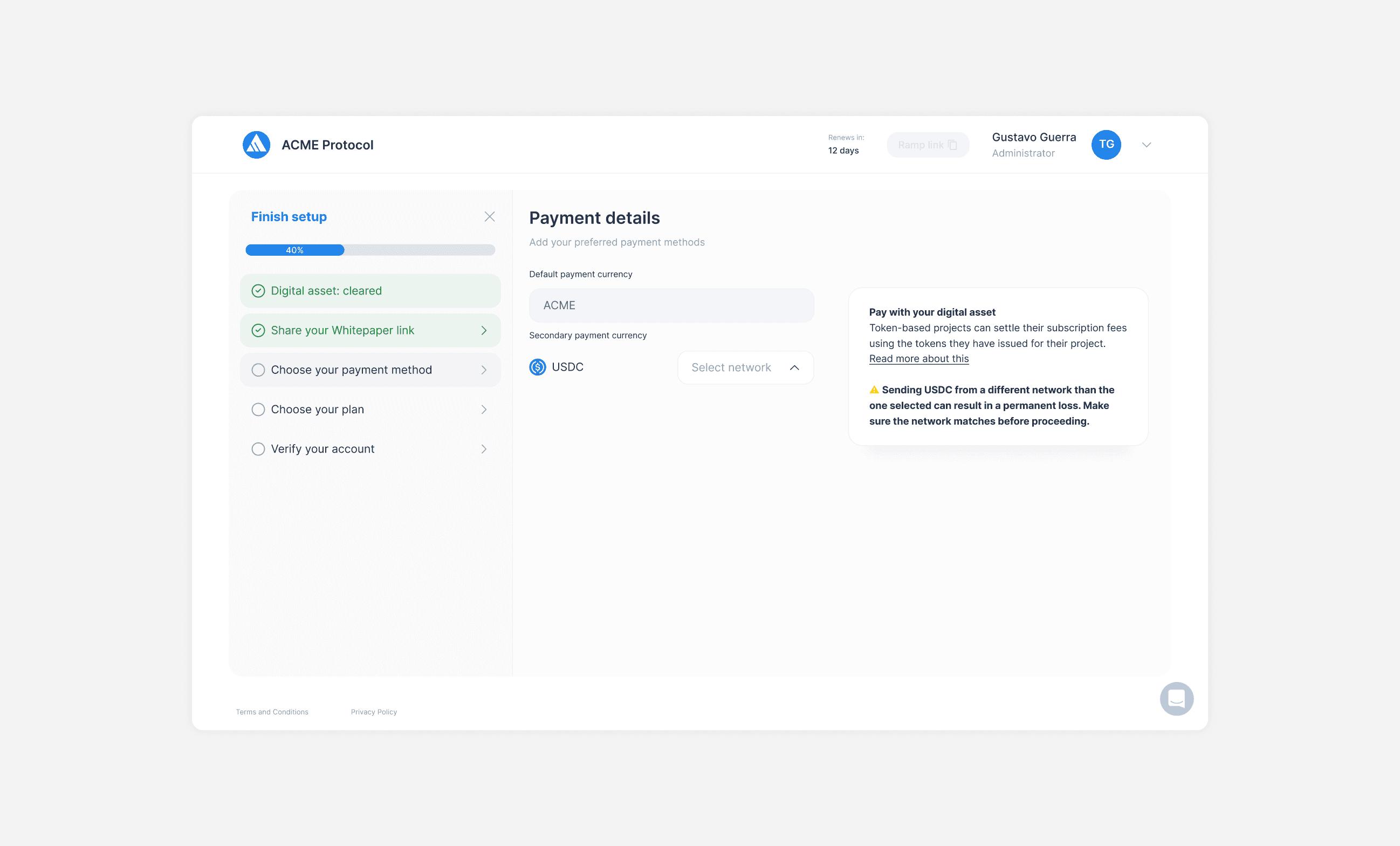1400x846 pixels.
Task: Click the yellow warning triangle icon
Action: point(874,390)
